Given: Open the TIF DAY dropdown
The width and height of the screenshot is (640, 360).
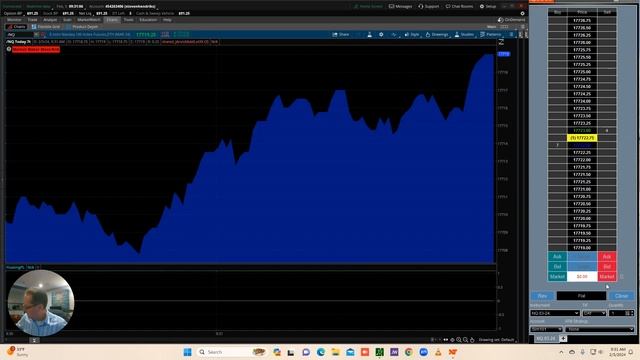Looking at the screenshot, I should click(x=594, y=313).
